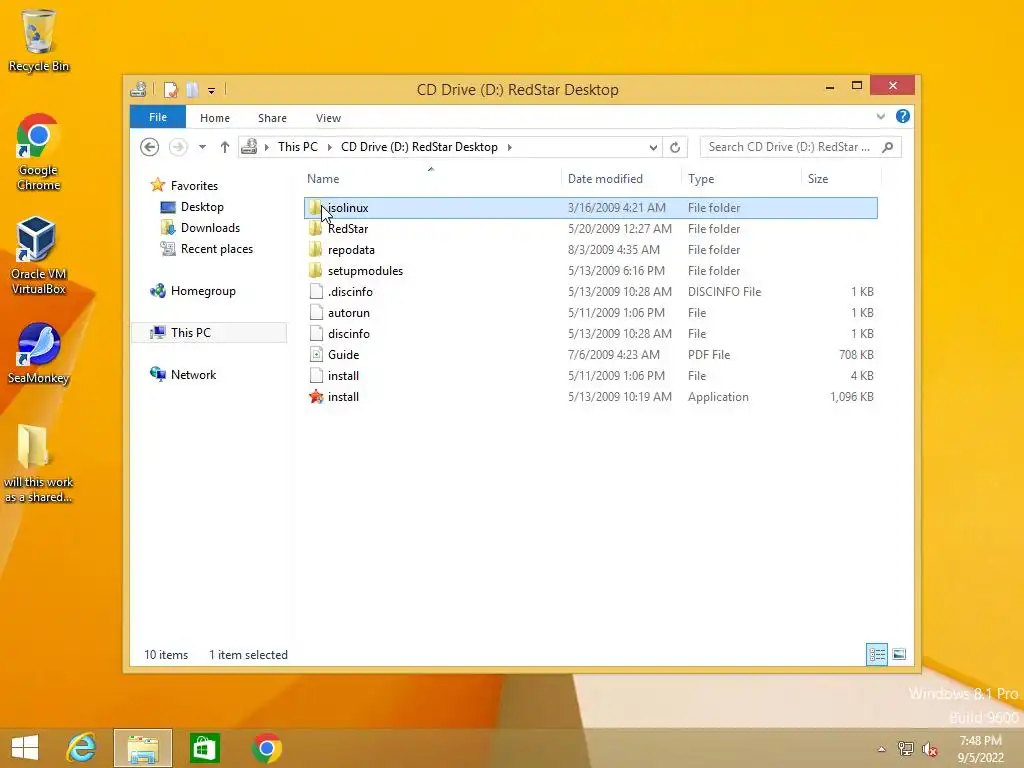1024x768 pixels.
Task: Refresh the folder view
Action: (675, 148)
